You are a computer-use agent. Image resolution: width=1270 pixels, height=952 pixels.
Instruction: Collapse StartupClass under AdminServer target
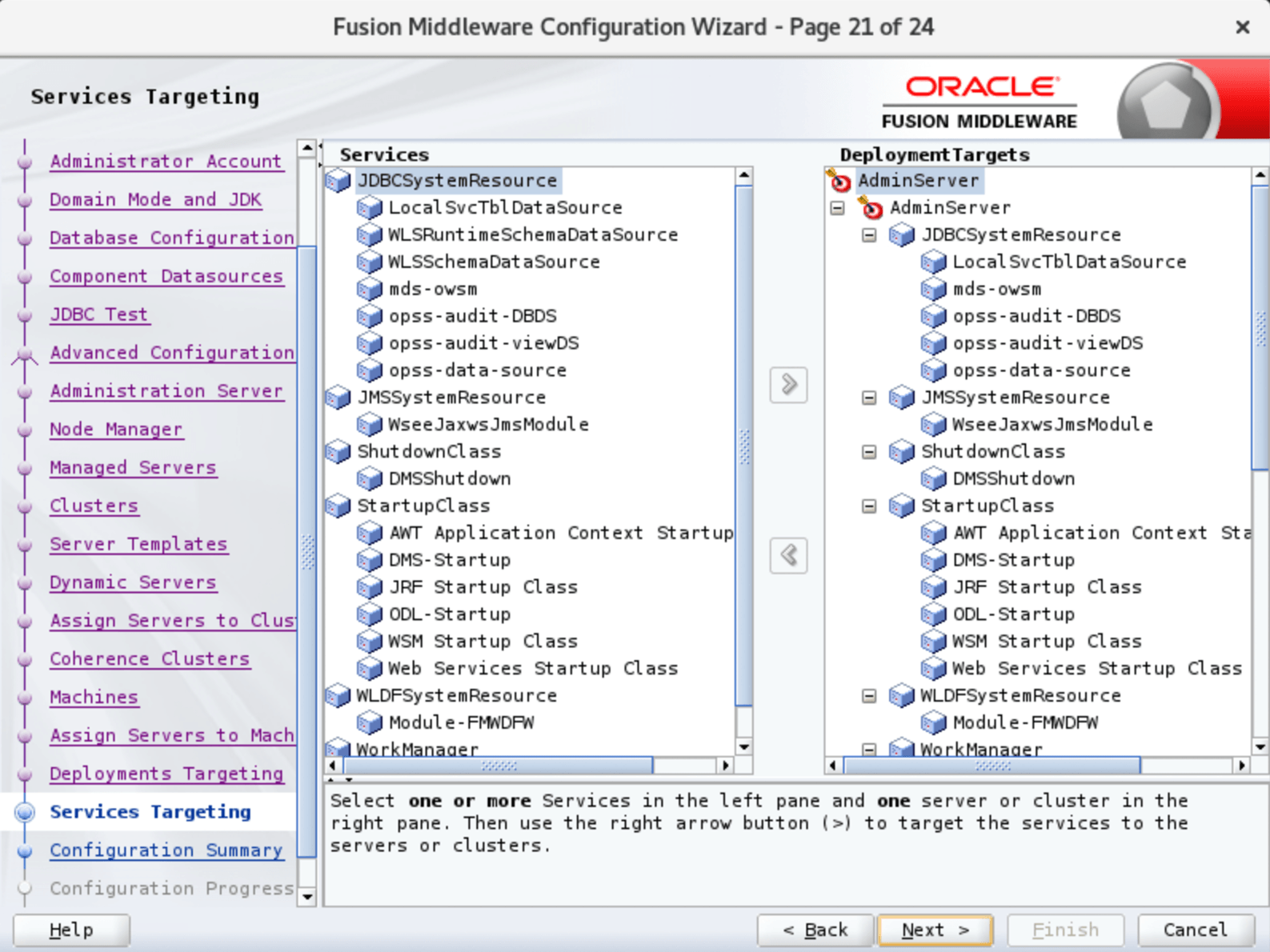click(x=869, y=506)
